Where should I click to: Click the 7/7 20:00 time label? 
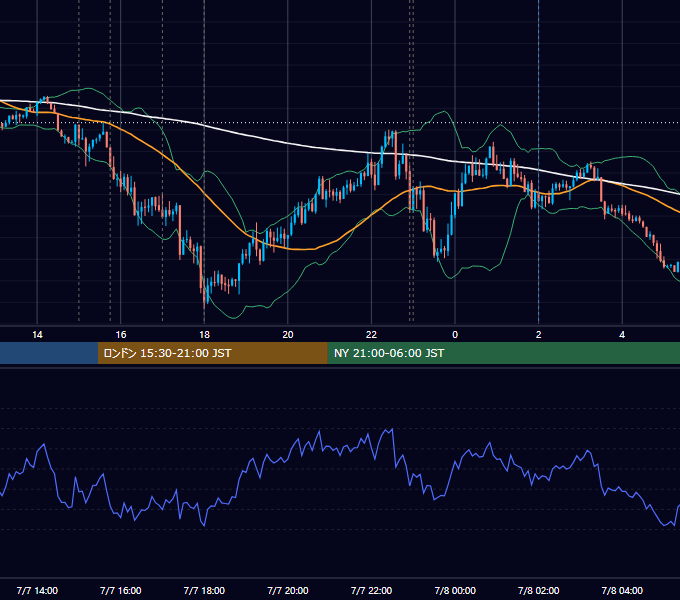tap(288, 590)
